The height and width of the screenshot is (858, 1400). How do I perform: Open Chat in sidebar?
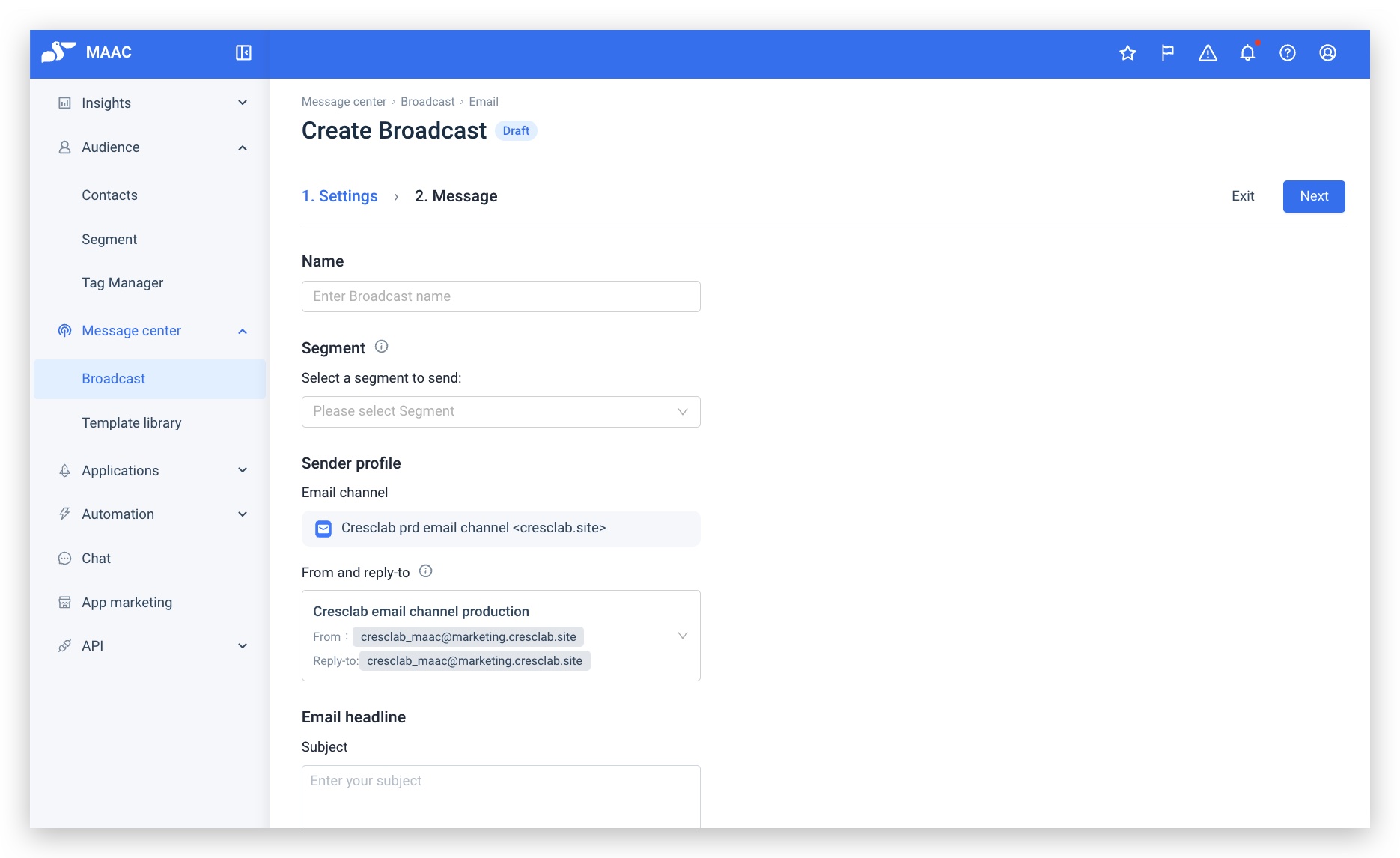tap(97, 559)
